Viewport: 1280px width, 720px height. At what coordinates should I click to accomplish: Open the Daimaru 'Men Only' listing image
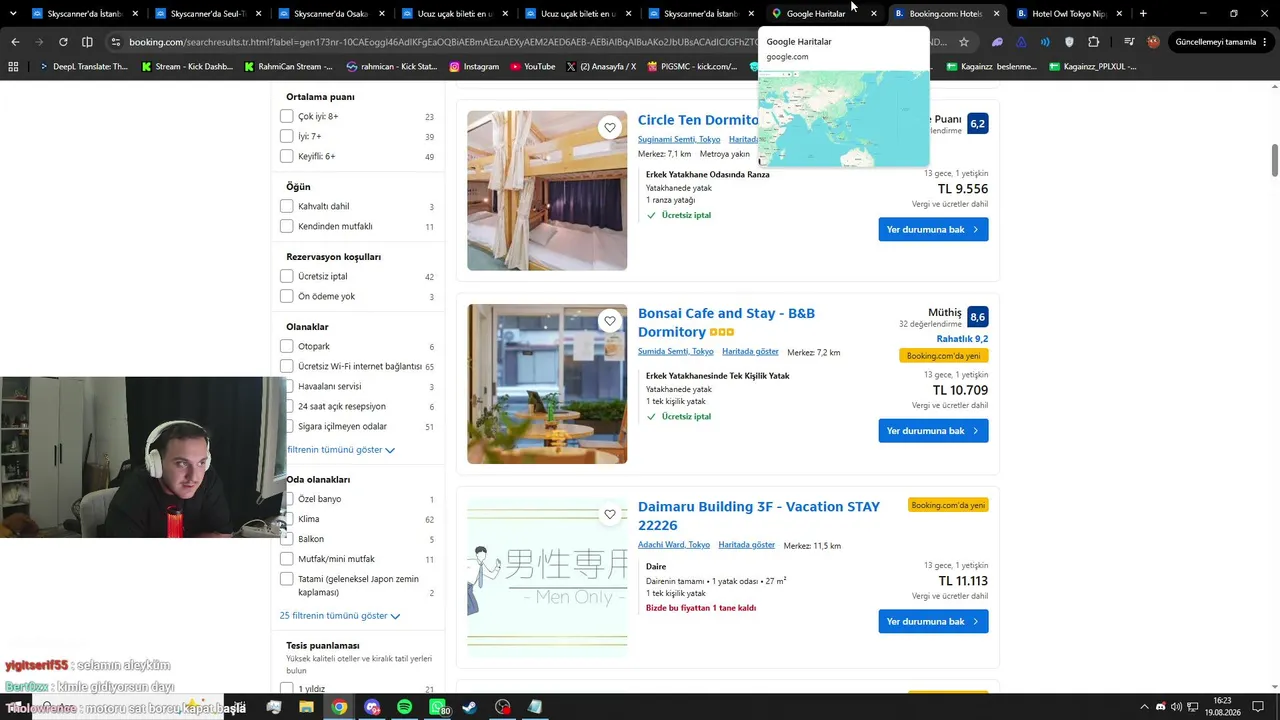click(x=547, y=577)
